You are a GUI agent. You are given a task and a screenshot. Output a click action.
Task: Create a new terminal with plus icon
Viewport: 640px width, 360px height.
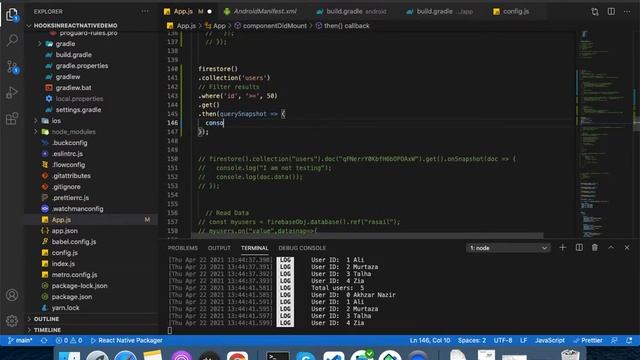[562, 247]
